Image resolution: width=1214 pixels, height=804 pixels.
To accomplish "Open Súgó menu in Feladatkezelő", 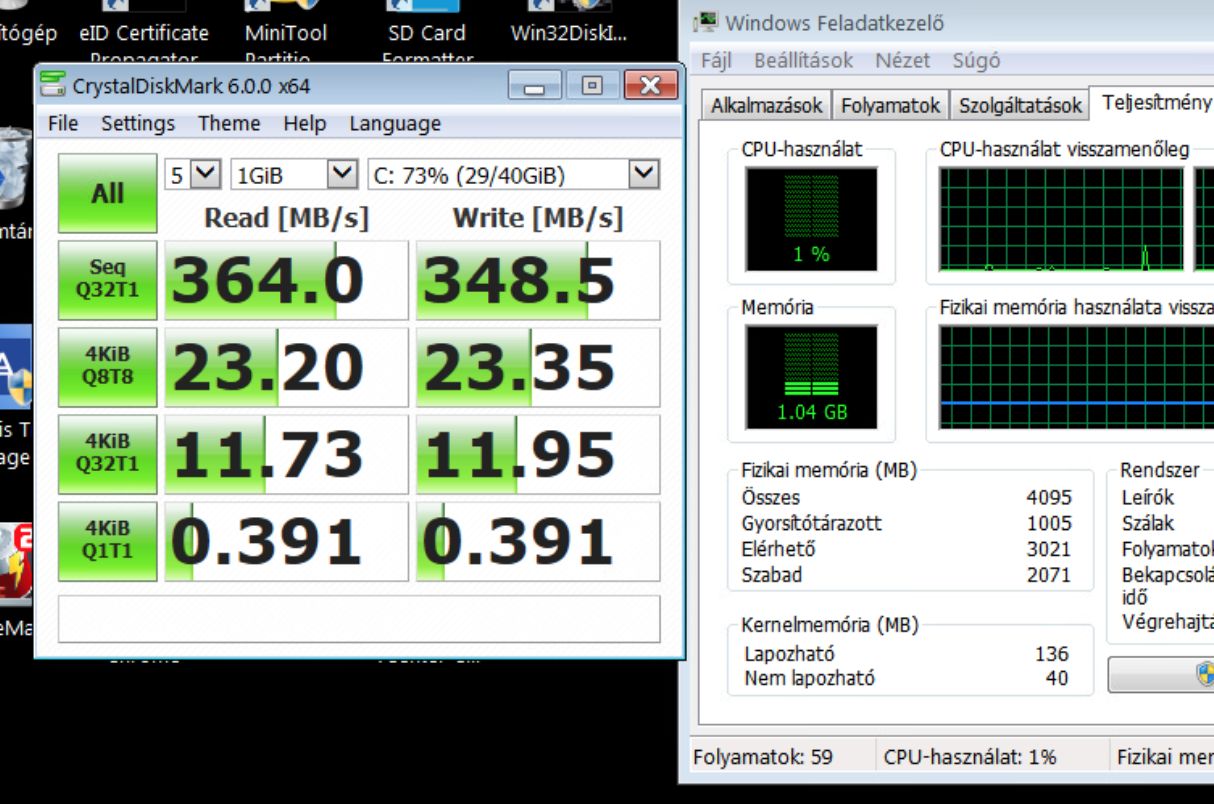I will [x=976, y=60].
